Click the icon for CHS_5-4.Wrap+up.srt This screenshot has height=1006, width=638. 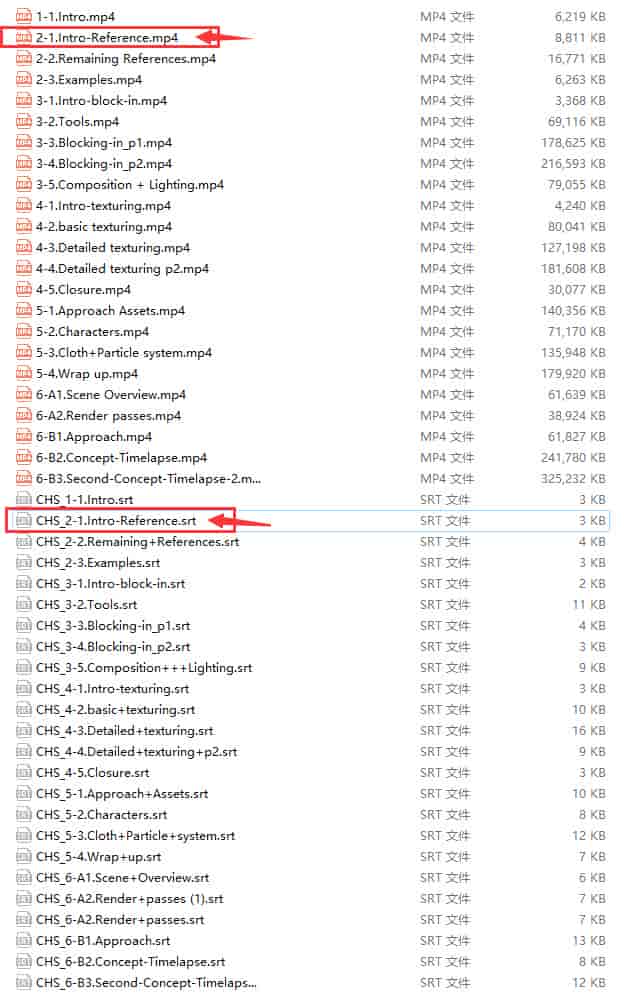25,857
